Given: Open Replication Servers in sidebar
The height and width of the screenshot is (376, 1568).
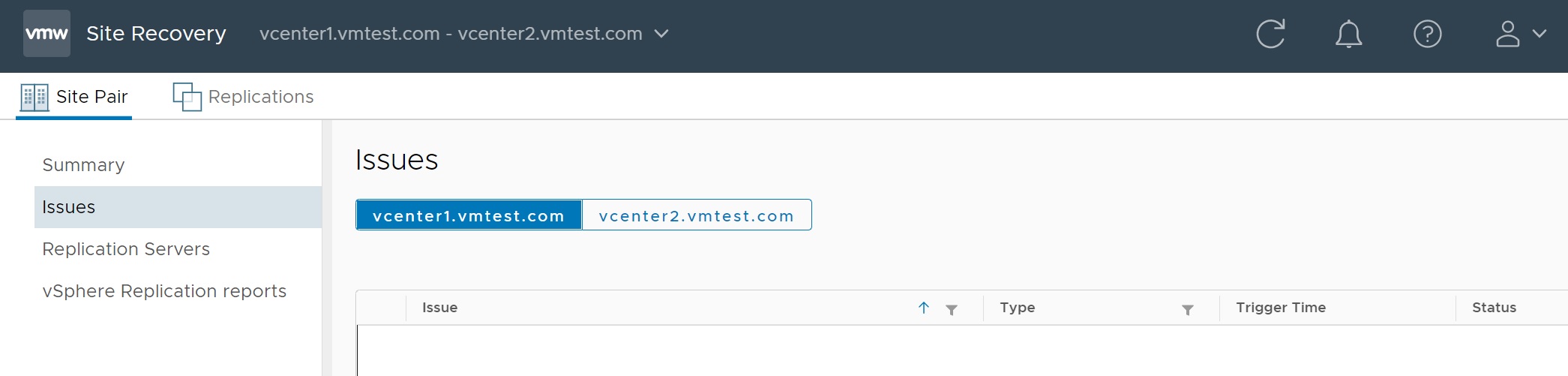Looking at the screenshot, I should [126, 249].
